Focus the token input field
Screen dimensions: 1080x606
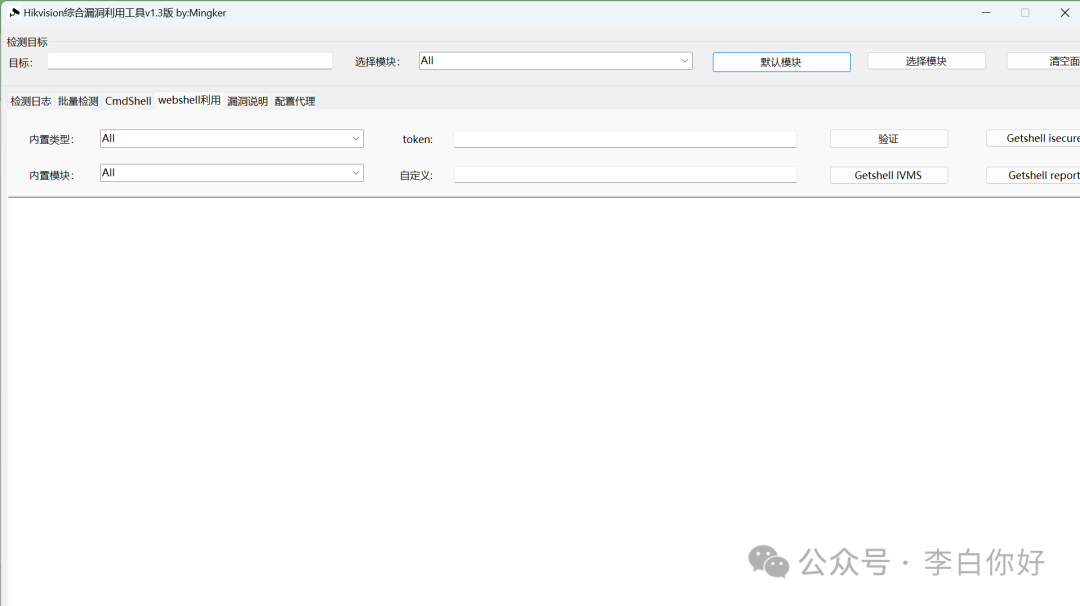click(x=625, y=139)
